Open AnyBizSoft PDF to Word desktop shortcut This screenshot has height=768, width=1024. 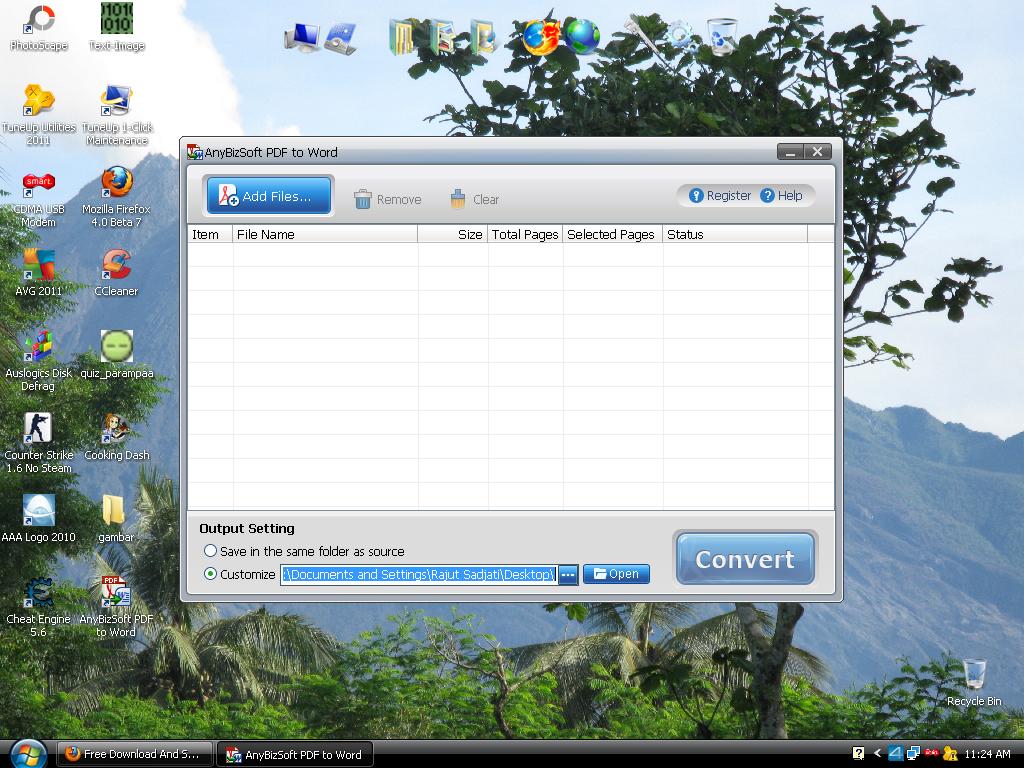[116, 607]
